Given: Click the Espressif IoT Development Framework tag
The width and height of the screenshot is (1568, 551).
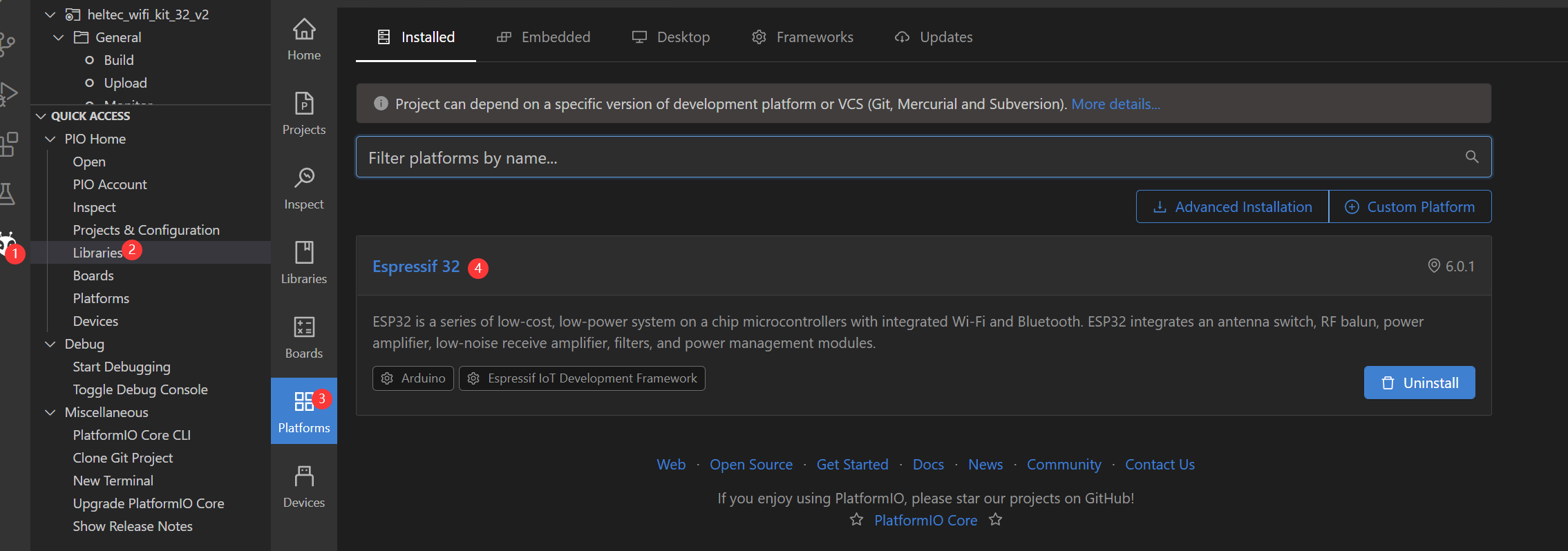Looking at the screenshot, I should (x=582, y=378).
